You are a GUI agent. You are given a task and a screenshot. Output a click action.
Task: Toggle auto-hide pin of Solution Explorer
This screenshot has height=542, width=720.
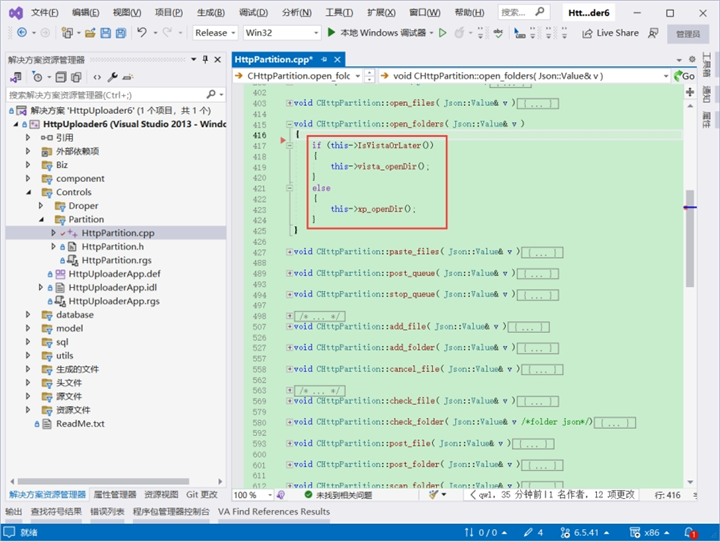[x=205, y=59]
